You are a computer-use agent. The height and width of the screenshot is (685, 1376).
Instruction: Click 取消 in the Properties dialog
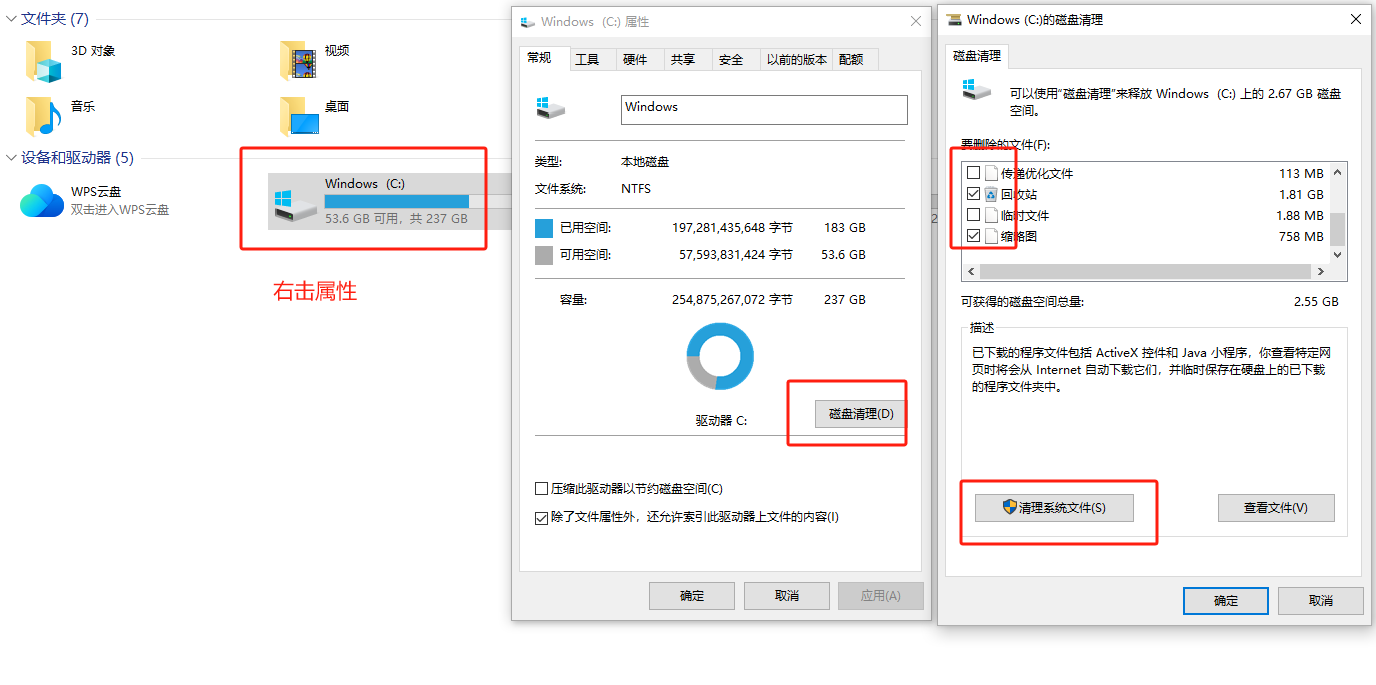[787, 596]
